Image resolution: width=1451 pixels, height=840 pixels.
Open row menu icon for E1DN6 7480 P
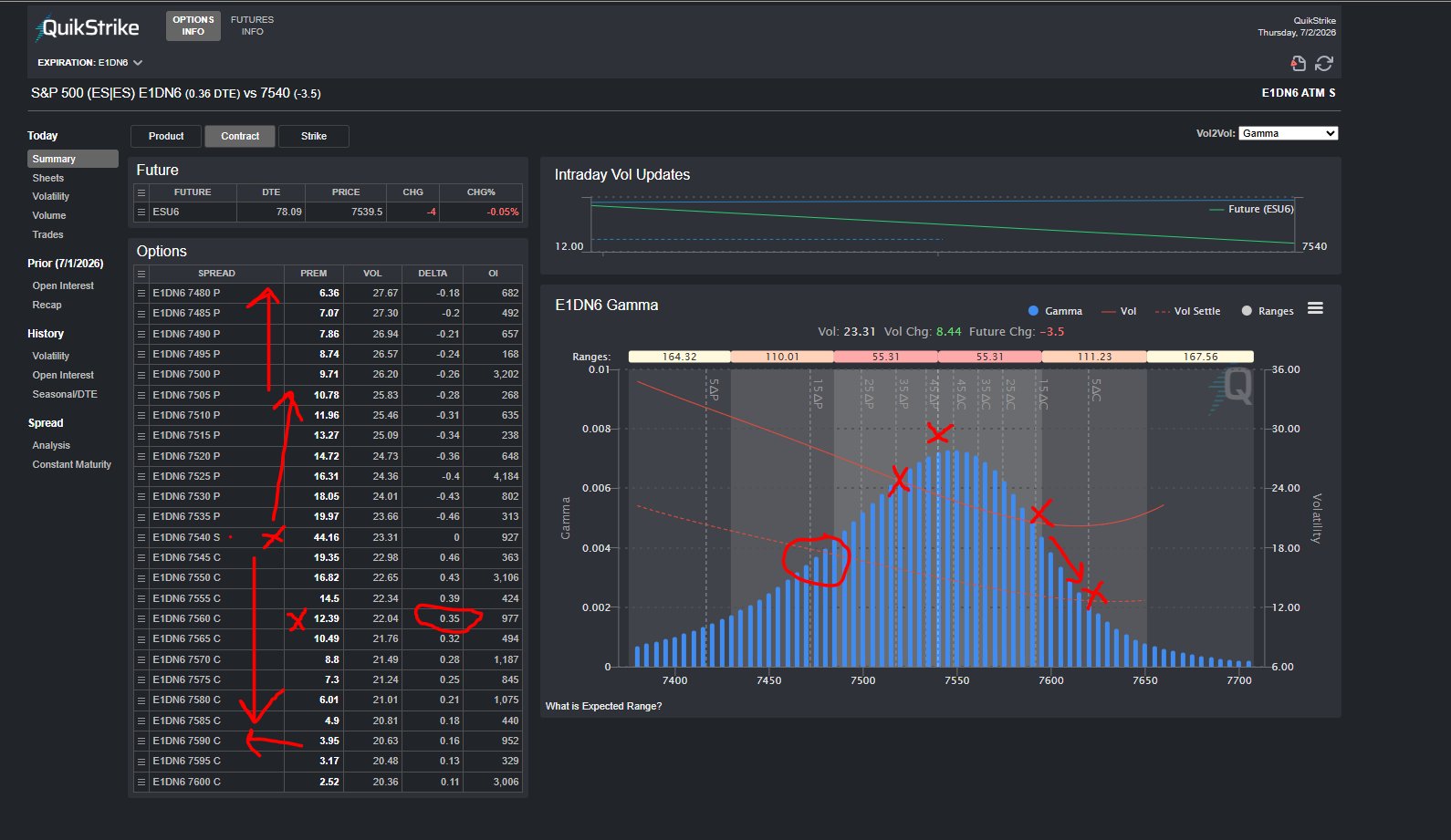pyautogui.click(x=141, y=294)
